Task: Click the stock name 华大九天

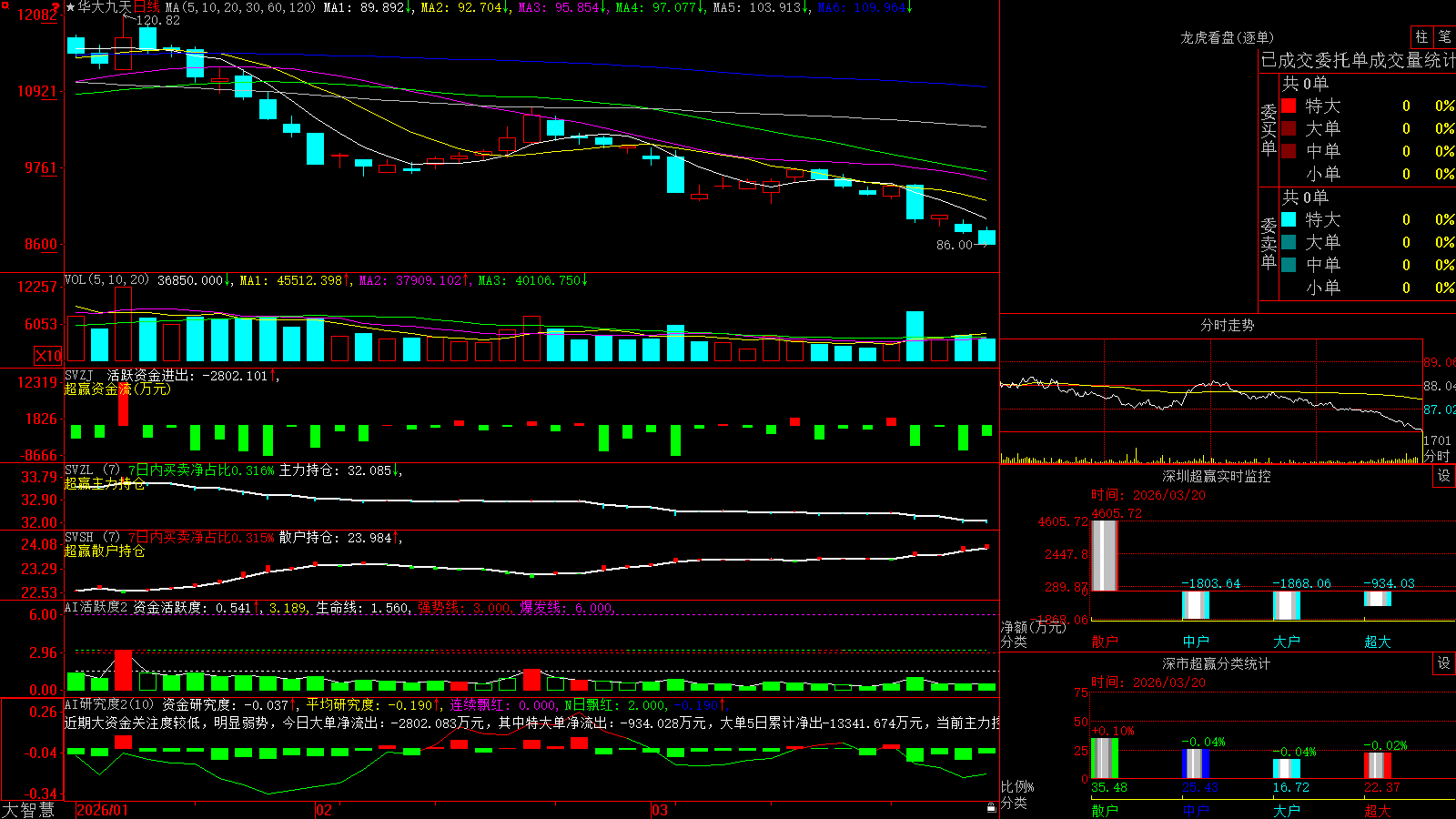Action: [x=105, y=7]
